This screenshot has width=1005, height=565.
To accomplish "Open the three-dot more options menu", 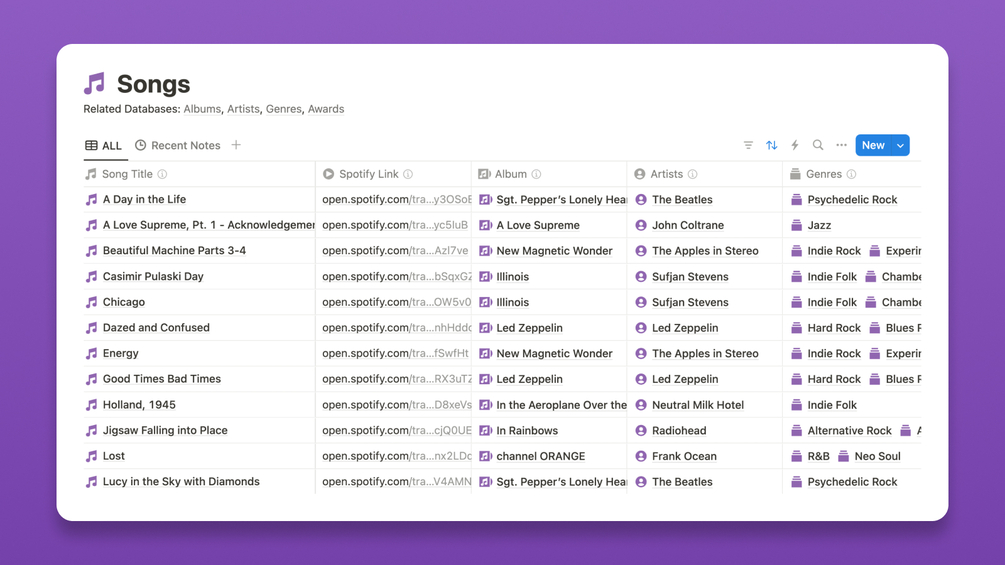I will click(x=842, y=145).
